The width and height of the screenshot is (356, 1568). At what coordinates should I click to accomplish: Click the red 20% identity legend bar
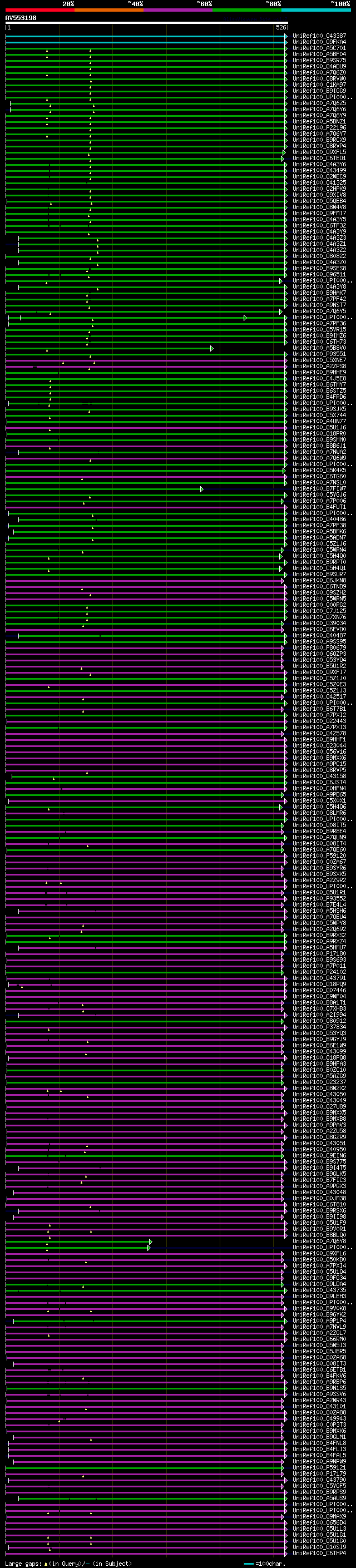click(40, 10)
